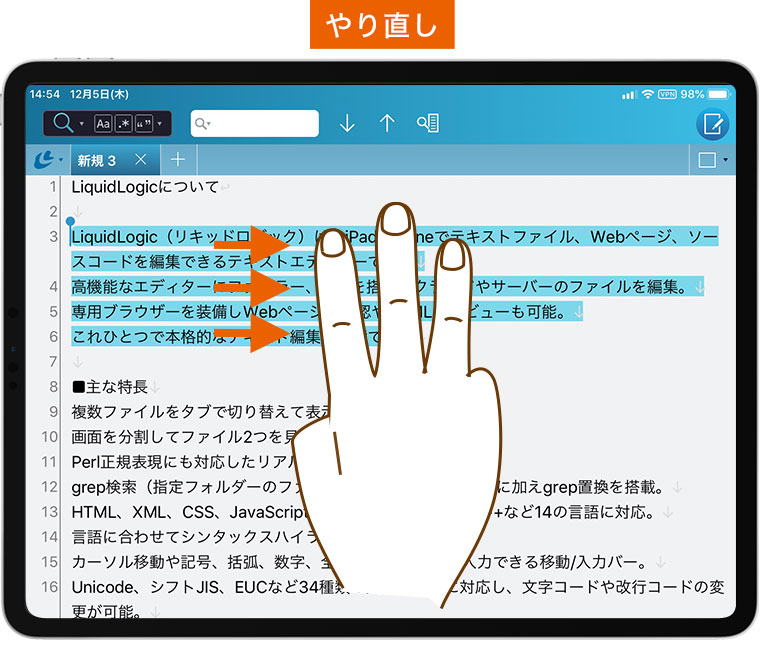Tap the VPN status icon
Image resolution: width=760 pixels, height=645 pixels.
pyautogui.click(x=667, y=94)
